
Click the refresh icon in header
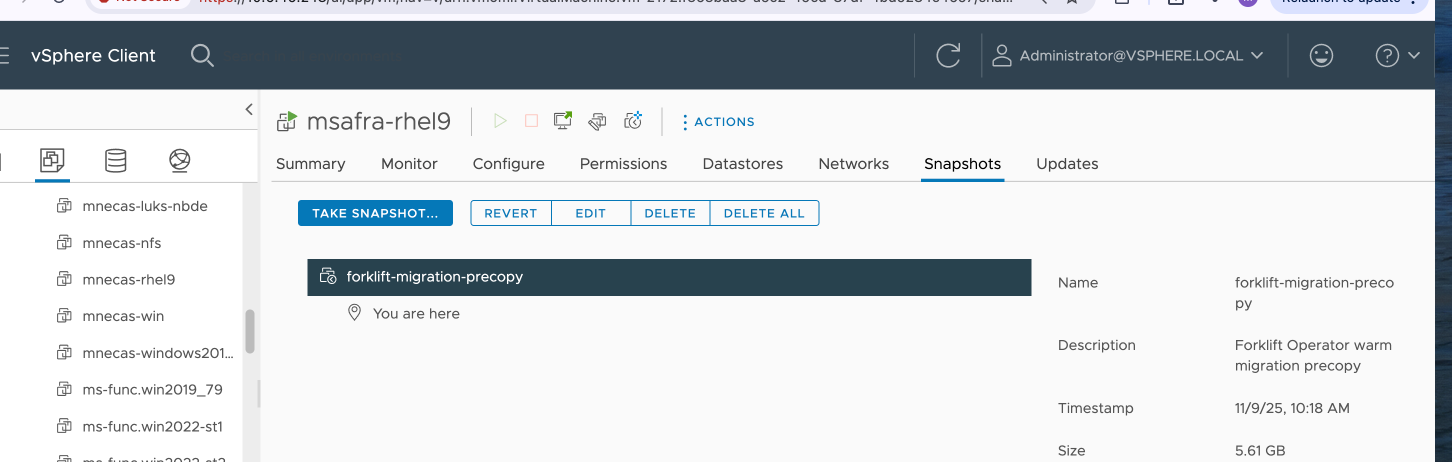948,56
